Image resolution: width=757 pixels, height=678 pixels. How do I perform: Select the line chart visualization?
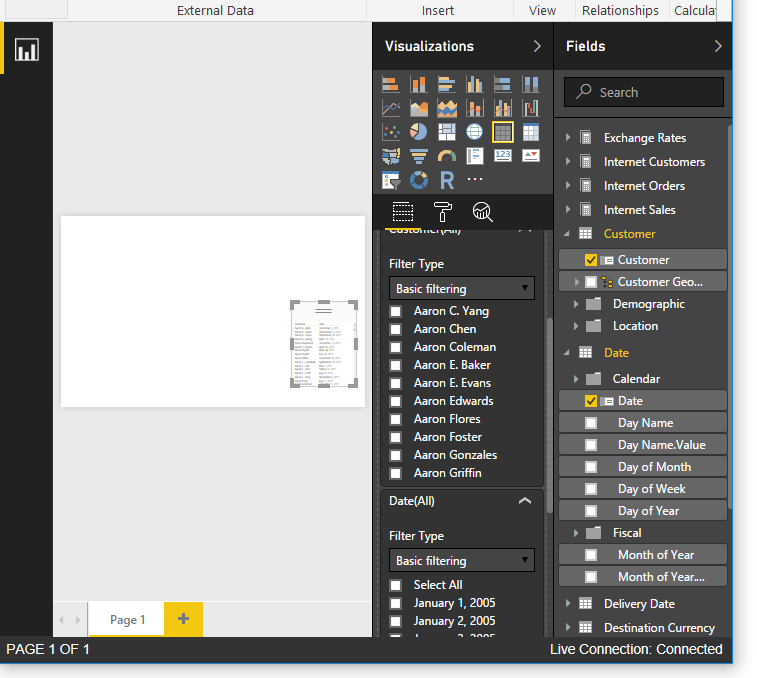click(x=390, y=108)
